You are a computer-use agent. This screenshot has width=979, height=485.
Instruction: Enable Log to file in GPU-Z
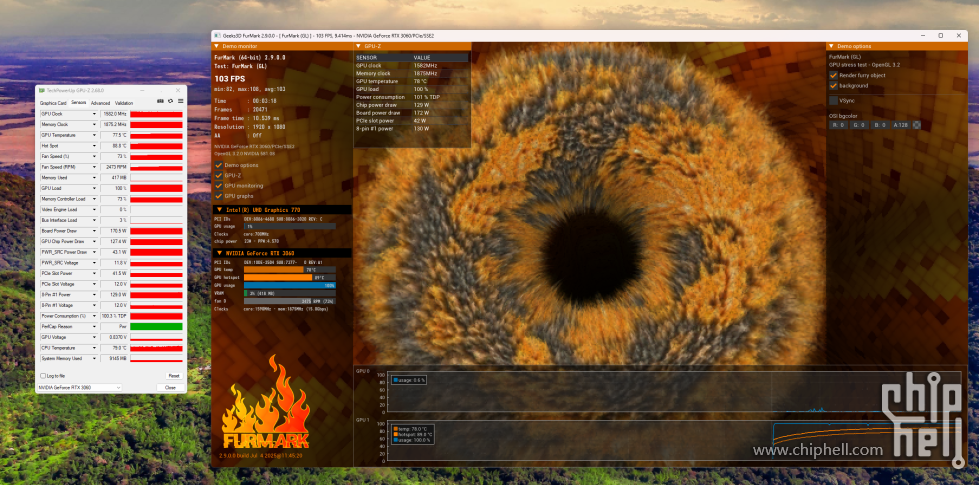pos(43,376)
